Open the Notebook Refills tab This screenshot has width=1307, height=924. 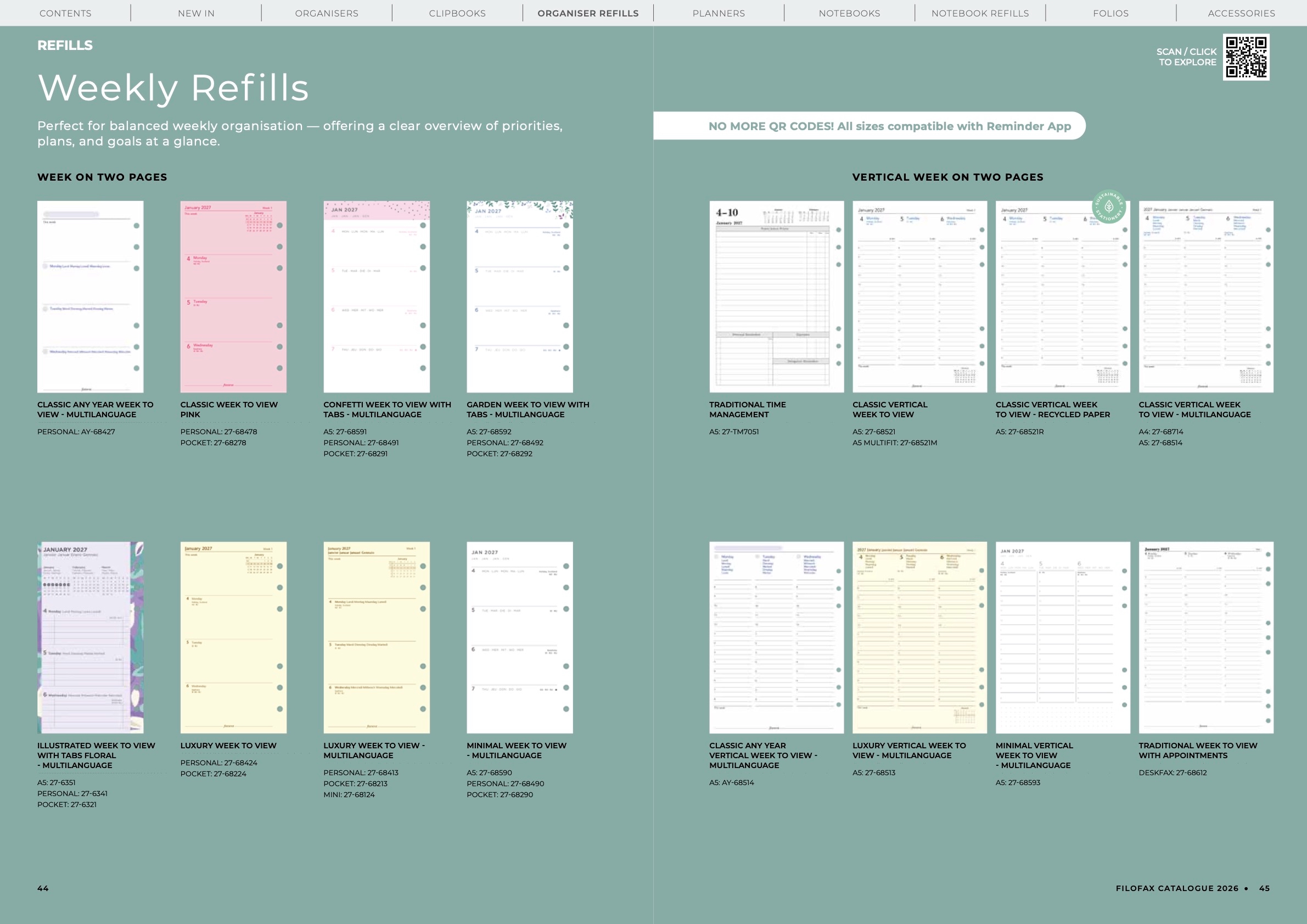coord(980,13)
